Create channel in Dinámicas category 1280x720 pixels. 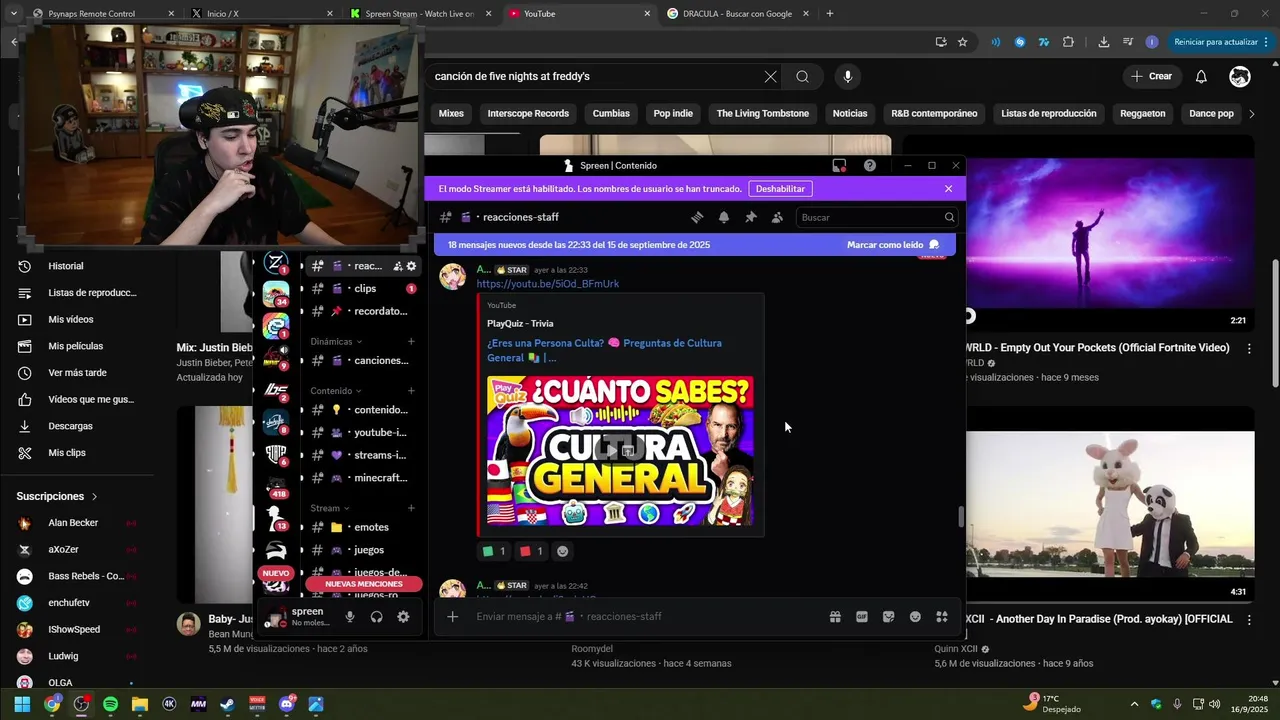[411, 341]
